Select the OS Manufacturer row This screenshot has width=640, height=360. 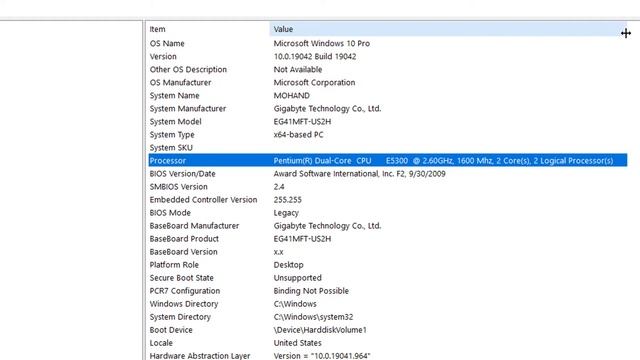pyautogui.click(x=180, y=82)
